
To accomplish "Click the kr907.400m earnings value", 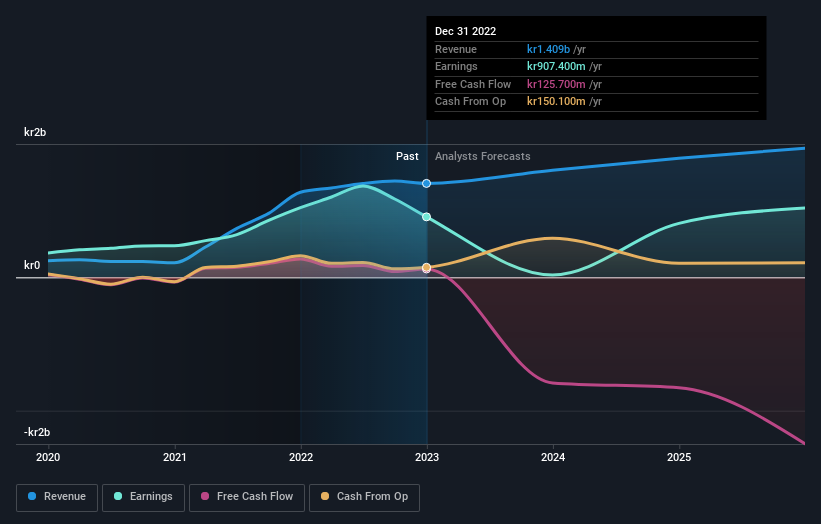I will 556,66.
